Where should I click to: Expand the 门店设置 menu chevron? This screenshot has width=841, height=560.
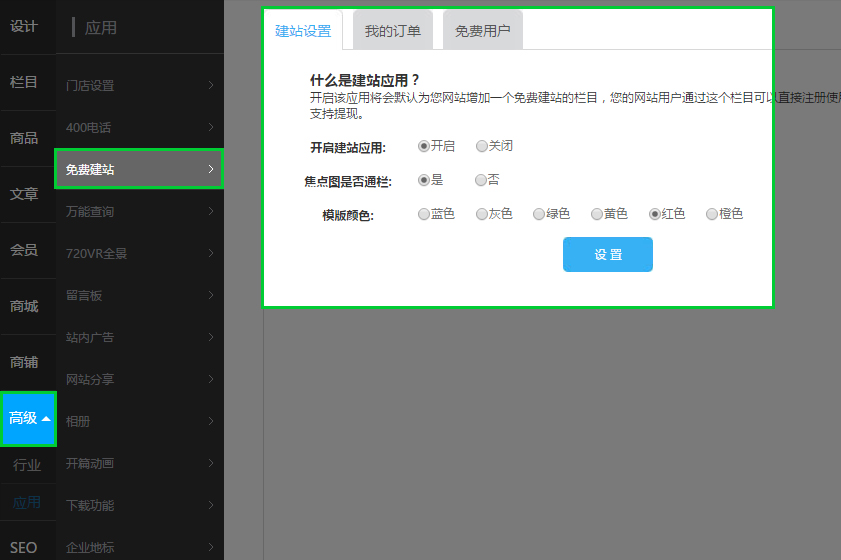211,86
